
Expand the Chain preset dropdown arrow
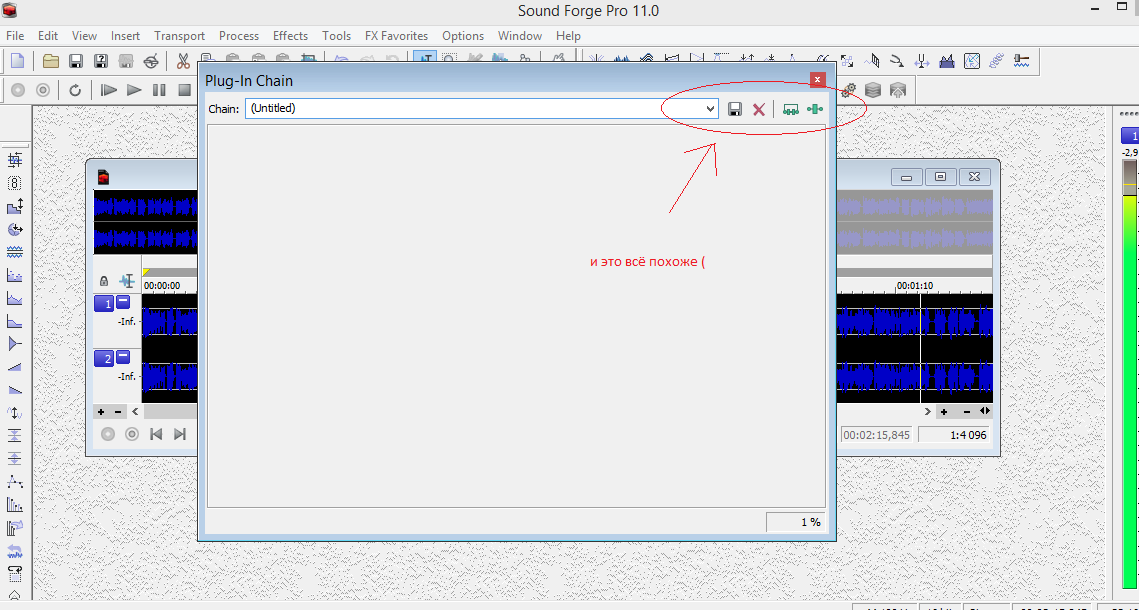tap(710, 109)
